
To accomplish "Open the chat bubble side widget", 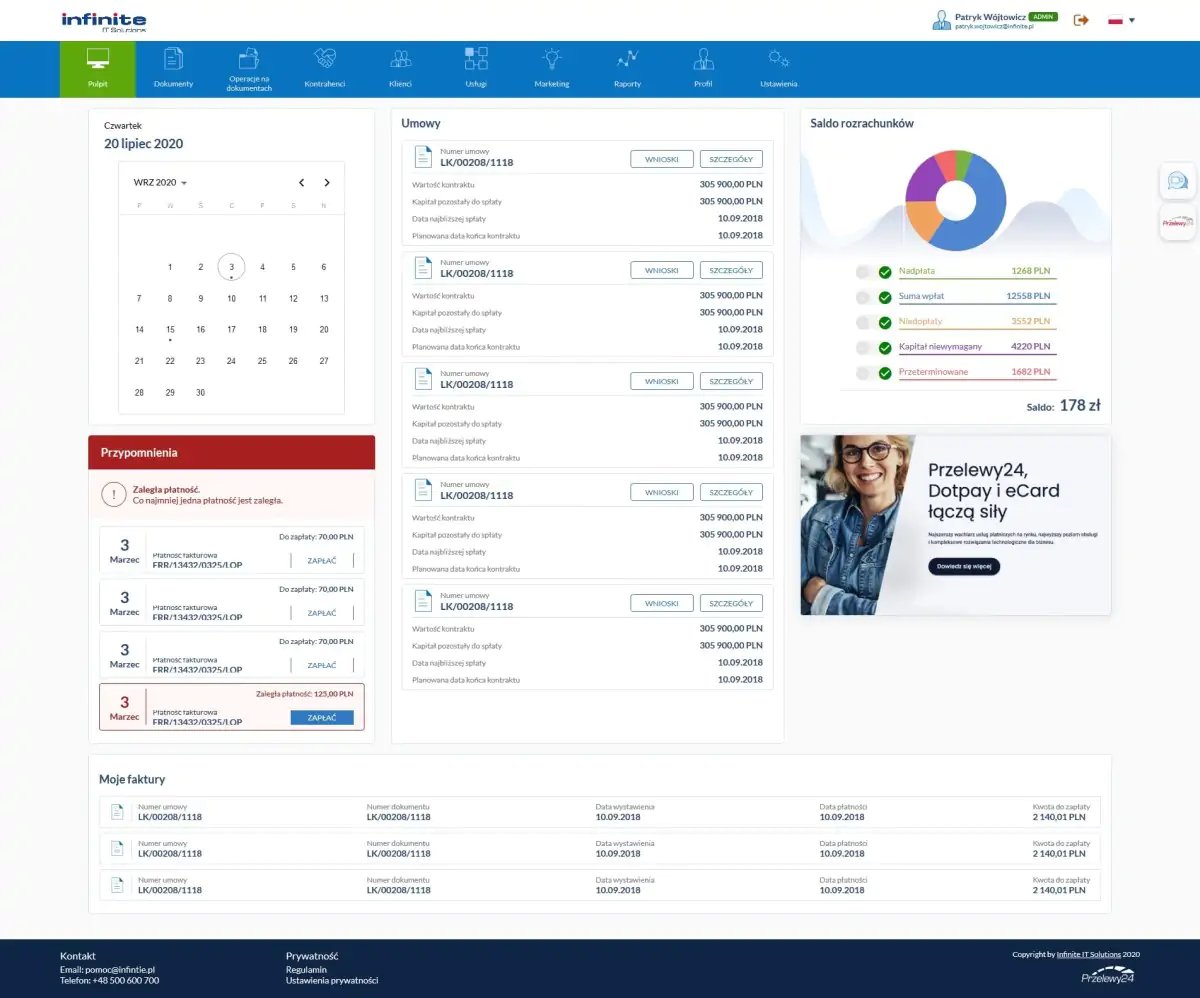I will pyautogui.click(x=1178, y=181).
